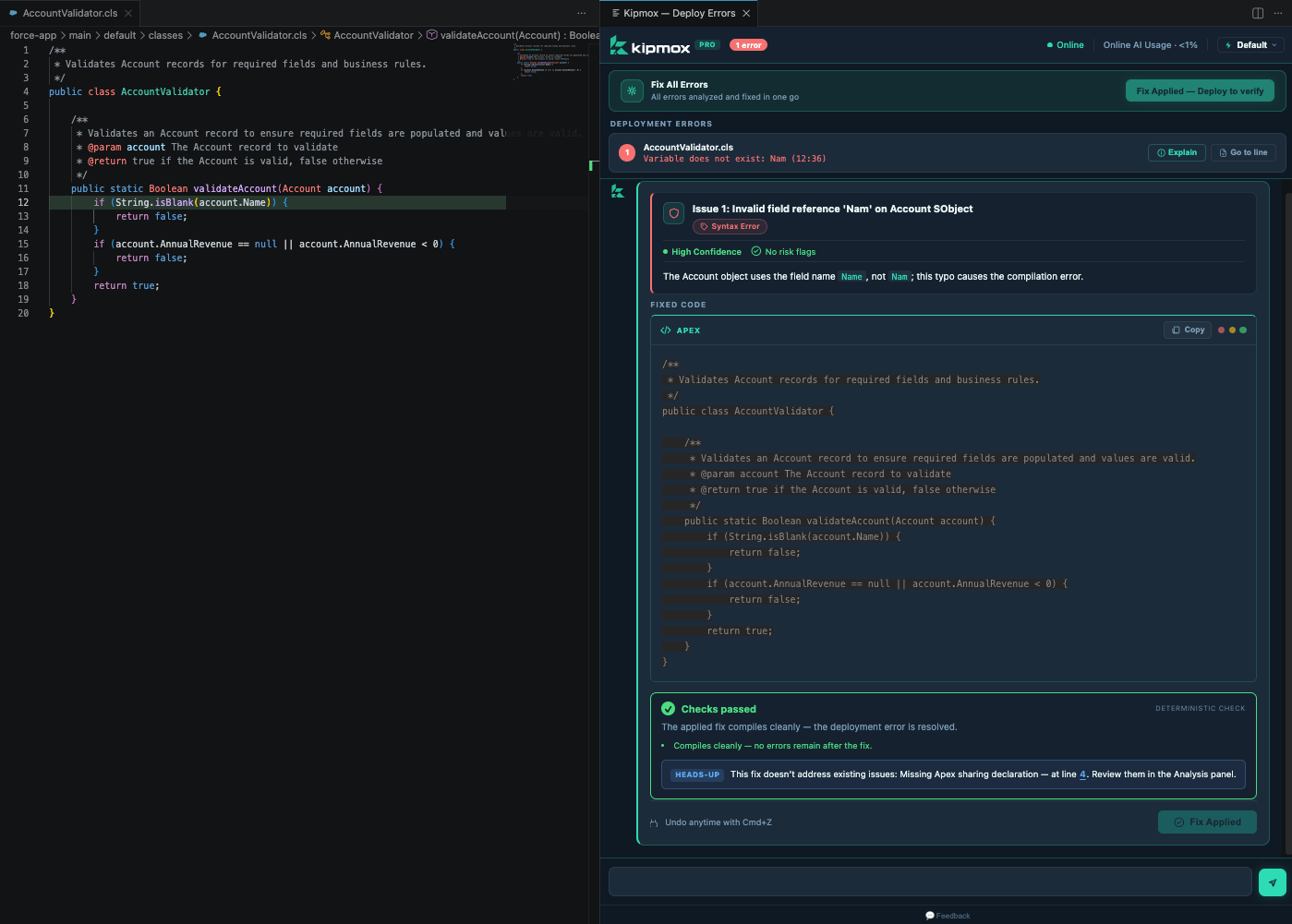
Task: Click the split editor layout icon
Action: tap(1258, 13)
